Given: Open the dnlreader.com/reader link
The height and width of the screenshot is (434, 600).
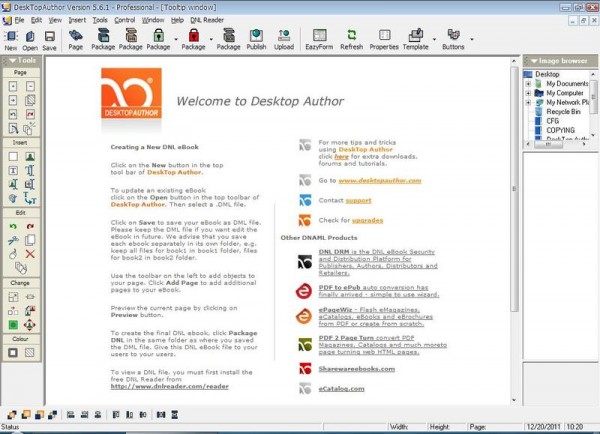Looking at the screenshot, I should pyautogui.click(x=170, y=387).
